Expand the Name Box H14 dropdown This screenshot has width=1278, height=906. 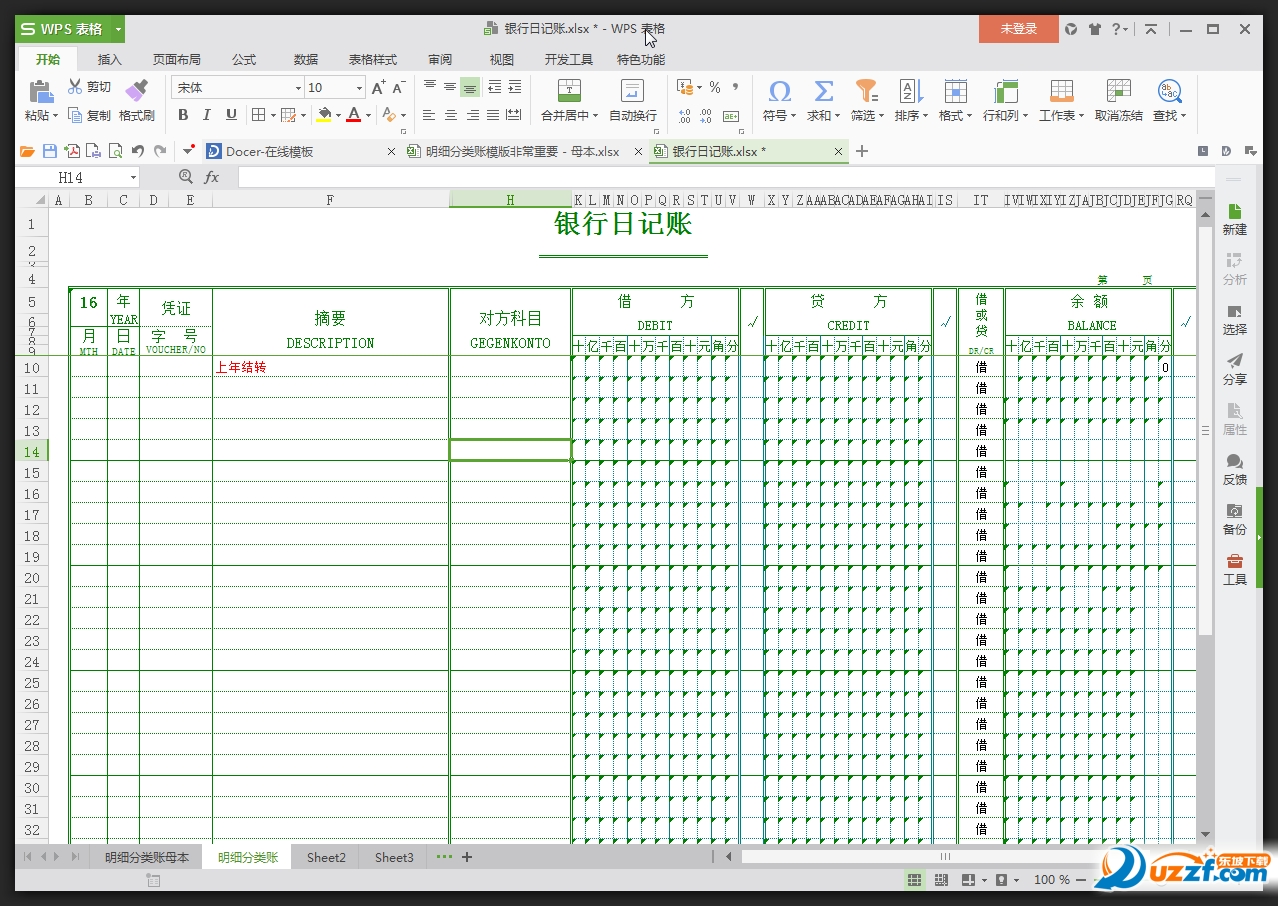tap(133, 178)
